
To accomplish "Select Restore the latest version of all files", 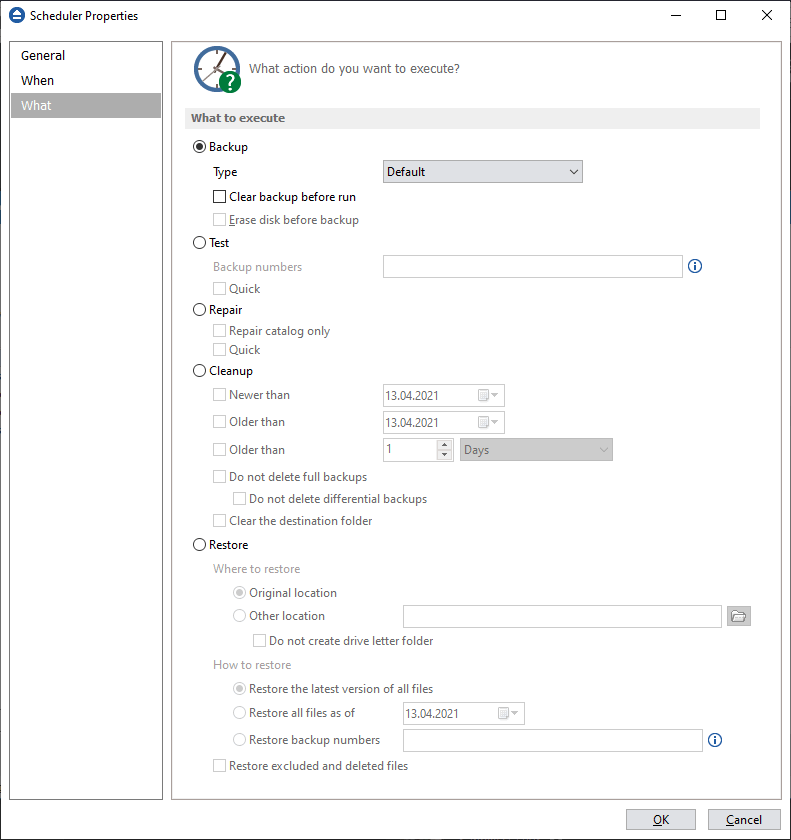I will click(239, 689).
